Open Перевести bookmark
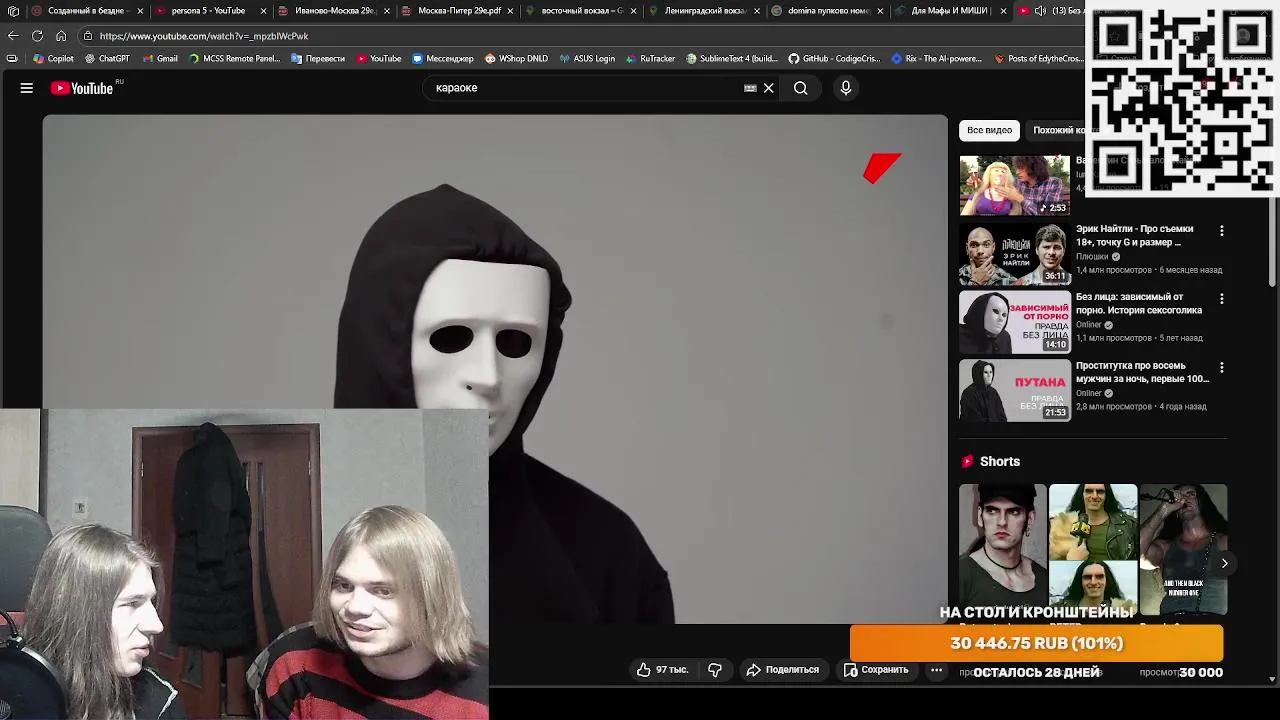The width and height of the screenshot is (1280, 720). click(x=318, y=59)
